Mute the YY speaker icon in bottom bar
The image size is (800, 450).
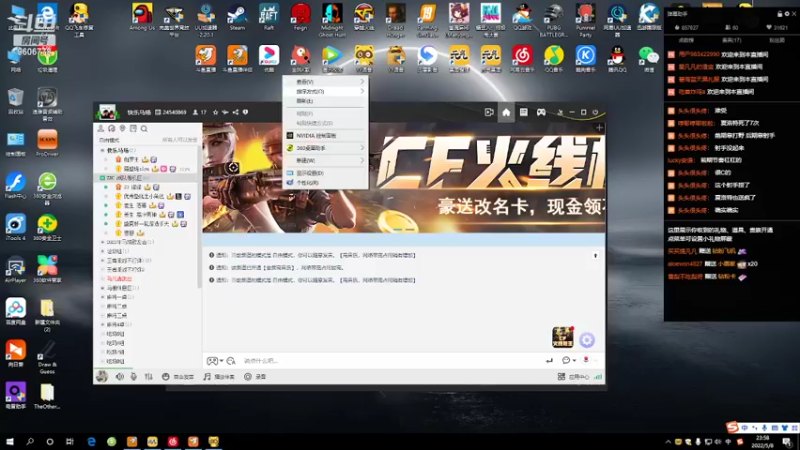119,377
